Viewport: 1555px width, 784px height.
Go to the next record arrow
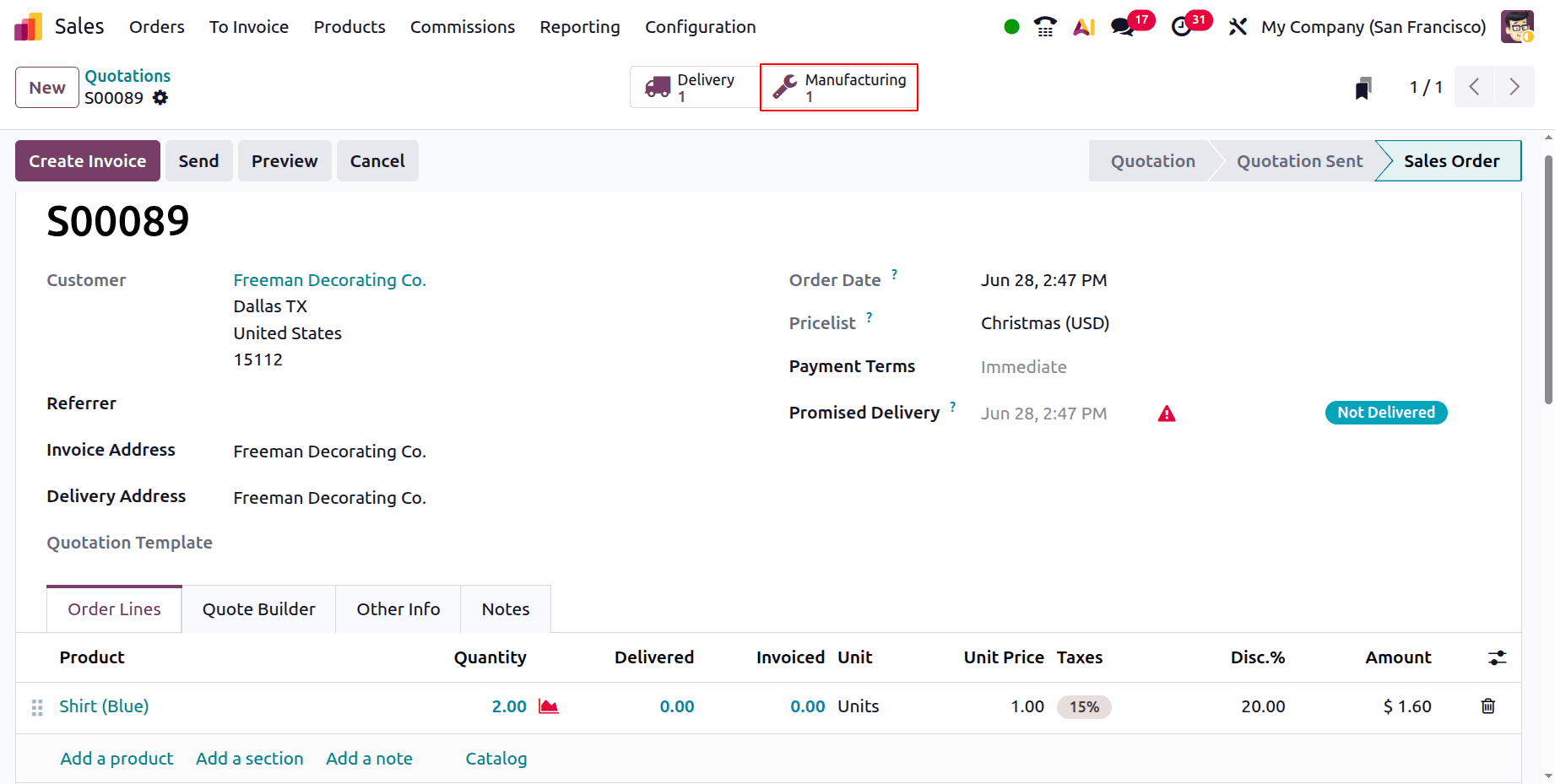(1514, 87)
